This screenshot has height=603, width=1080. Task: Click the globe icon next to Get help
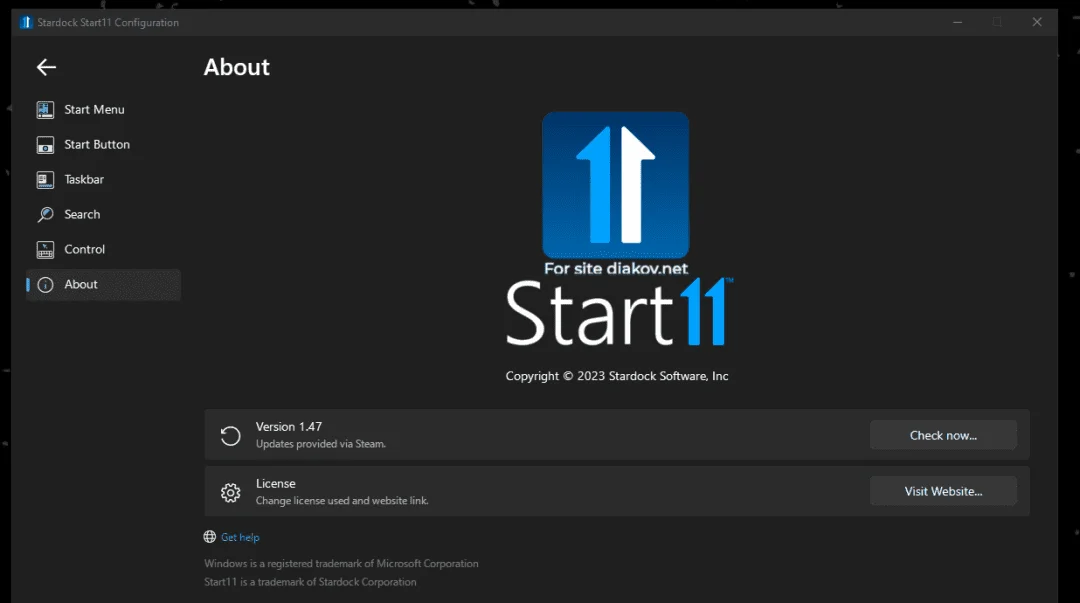coord(210,537)
